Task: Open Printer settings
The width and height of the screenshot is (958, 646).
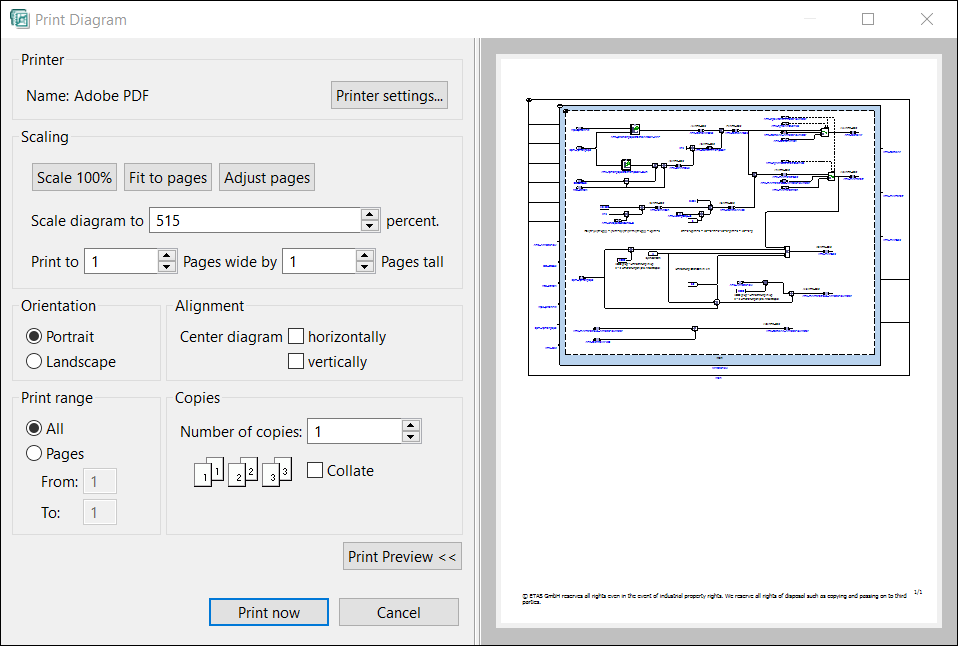Action: (x=389, y=94)
